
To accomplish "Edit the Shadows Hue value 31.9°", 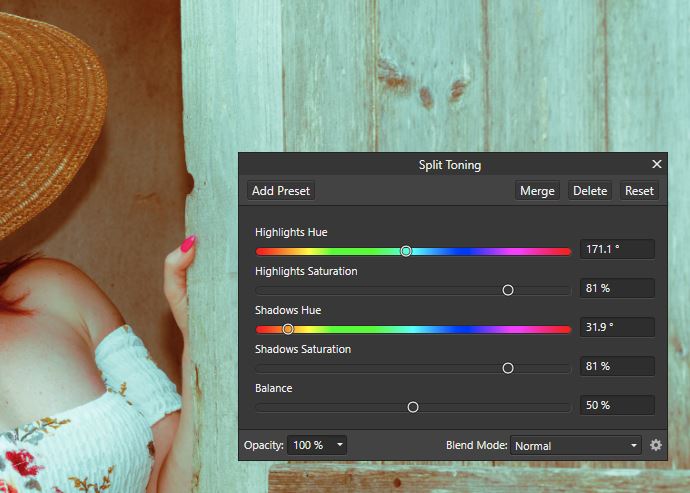I will click(617, 327).
